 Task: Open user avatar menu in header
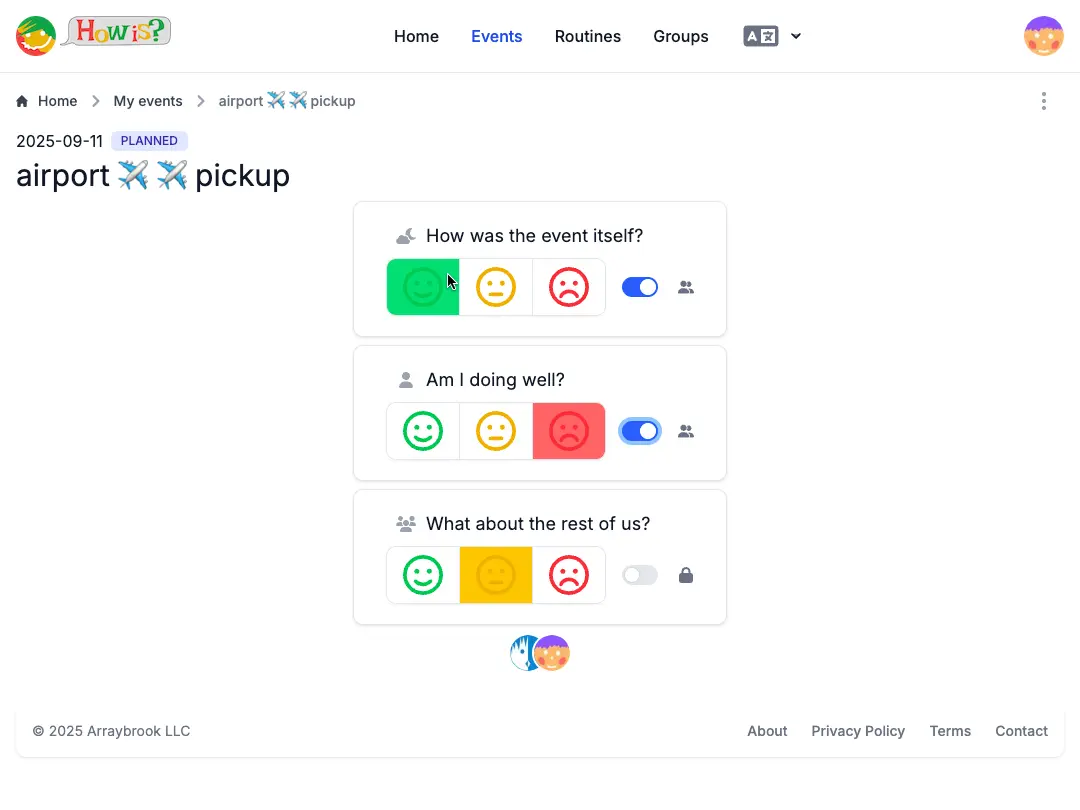1044,36
